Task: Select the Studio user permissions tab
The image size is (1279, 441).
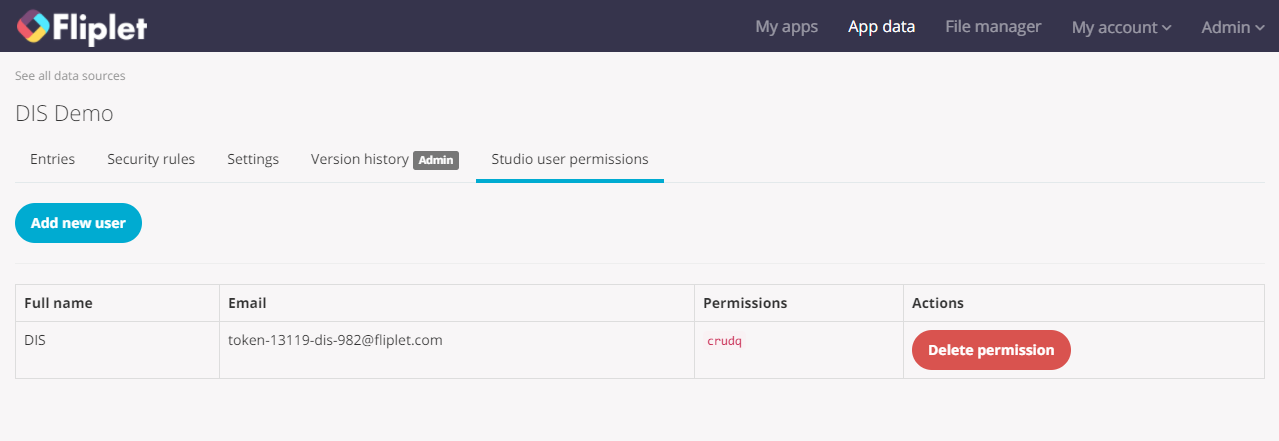Action: pos(569,159)
